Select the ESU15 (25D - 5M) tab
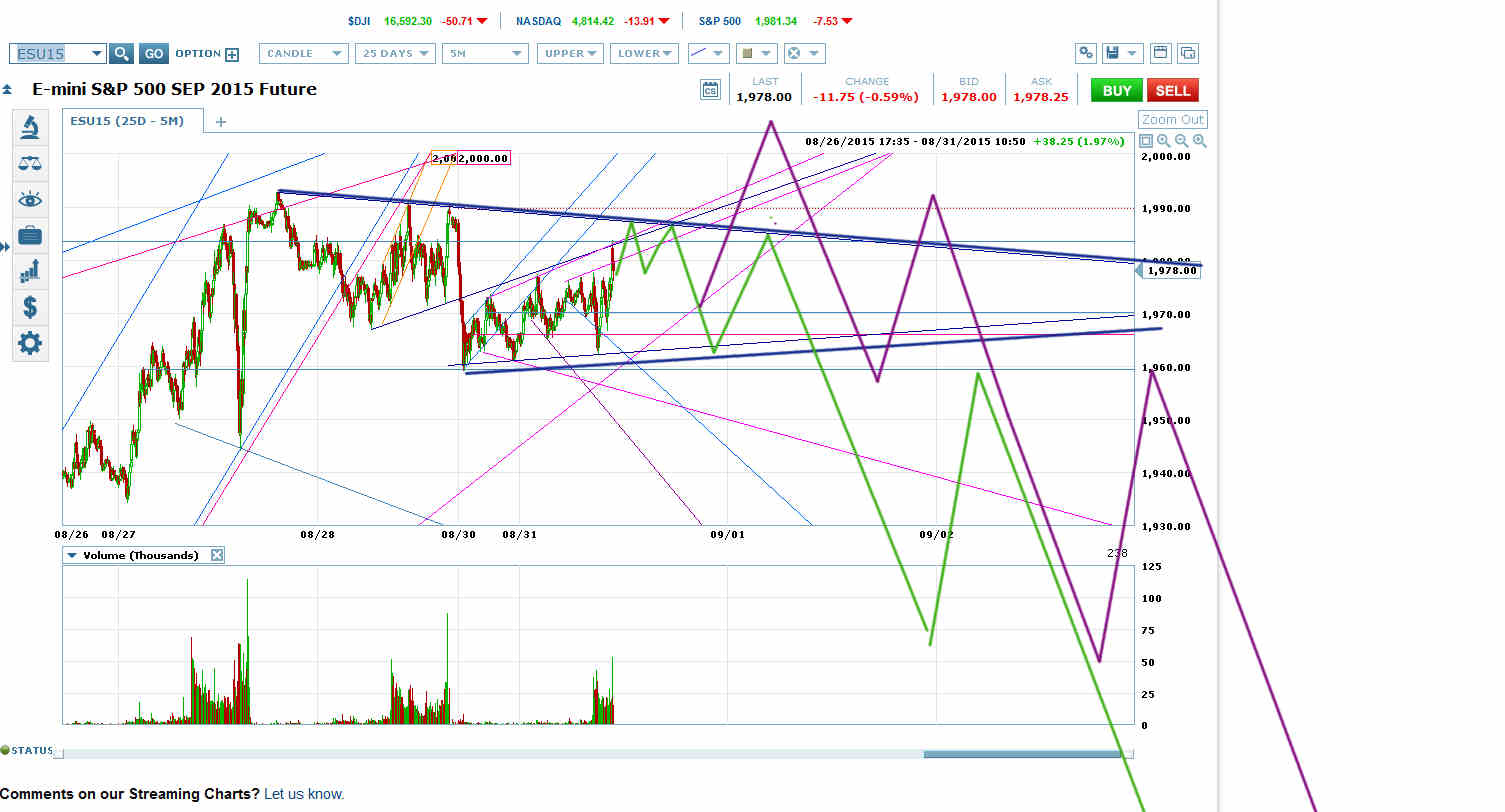The height and width of the screenshot is (812, 1505). pos(132,121)
